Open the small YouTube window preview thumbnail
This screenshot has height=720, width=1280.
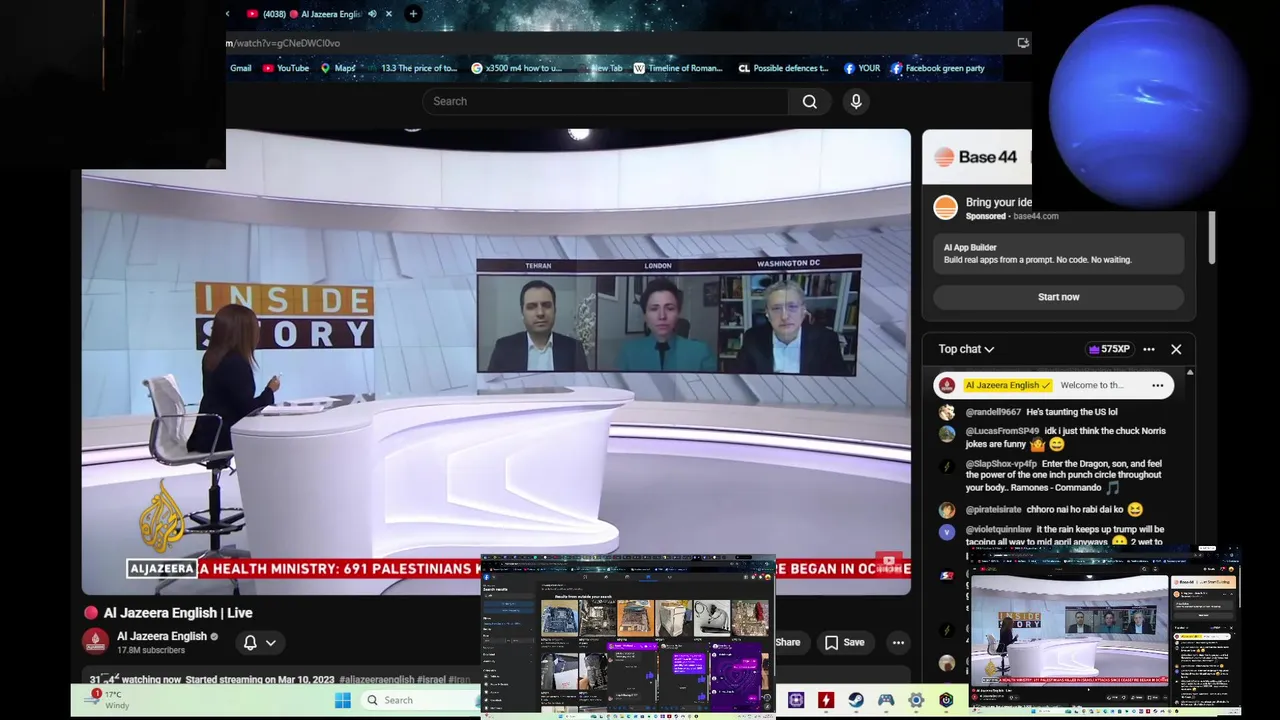coord(1104,632)
